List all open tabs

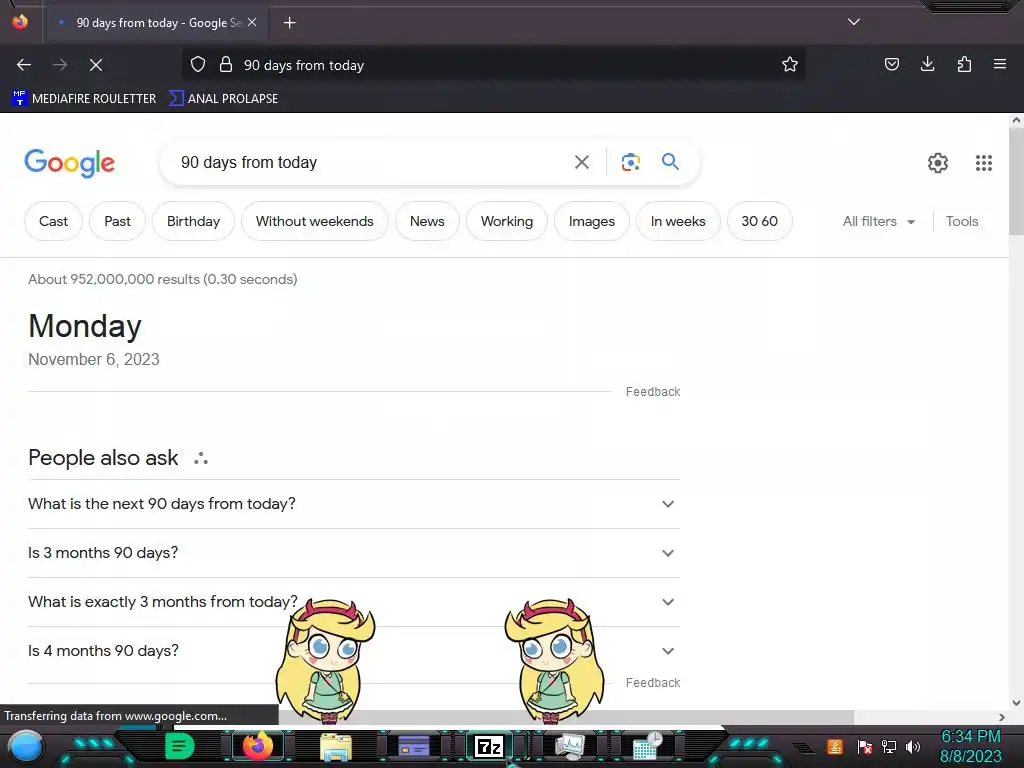coord(854,22)
